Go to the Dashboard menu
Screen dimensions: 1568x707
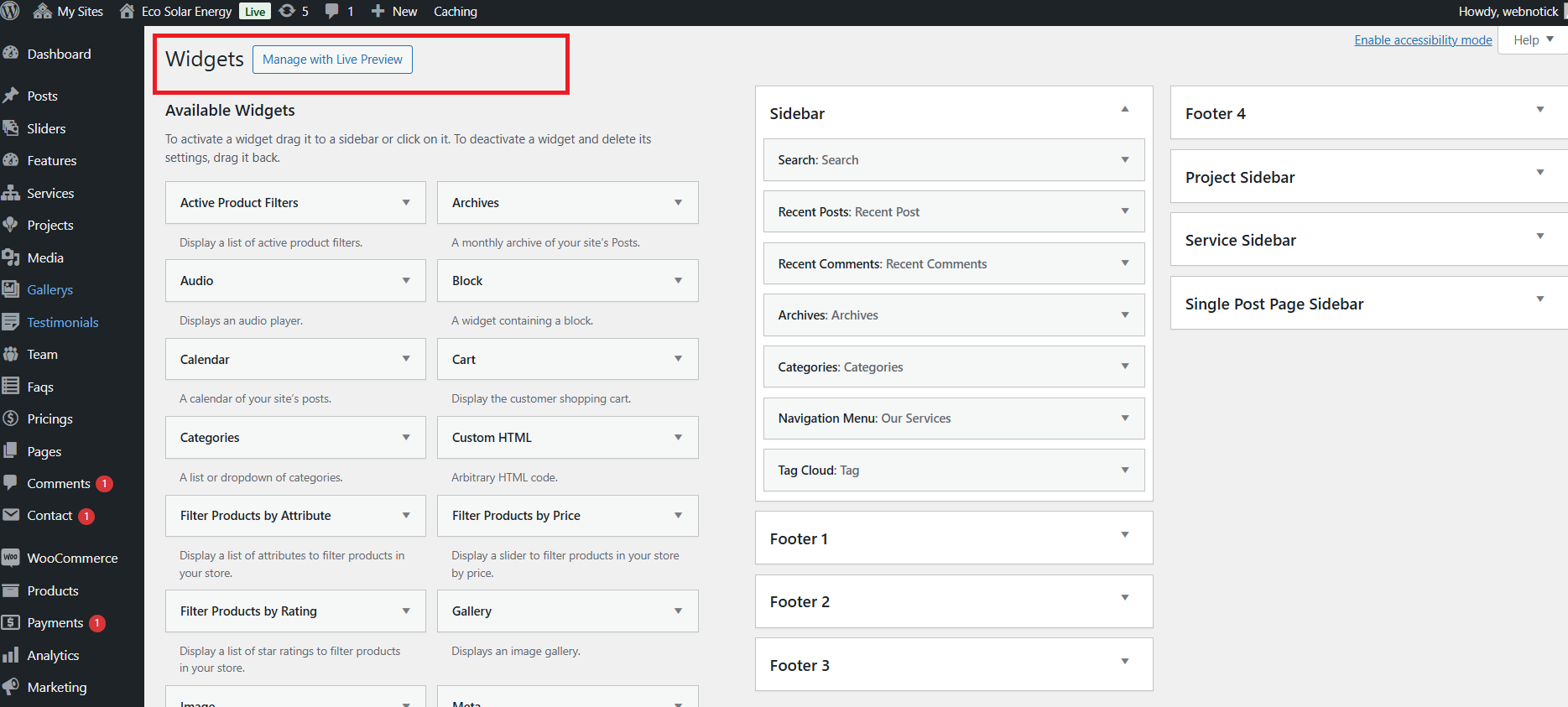coord(59,54)
